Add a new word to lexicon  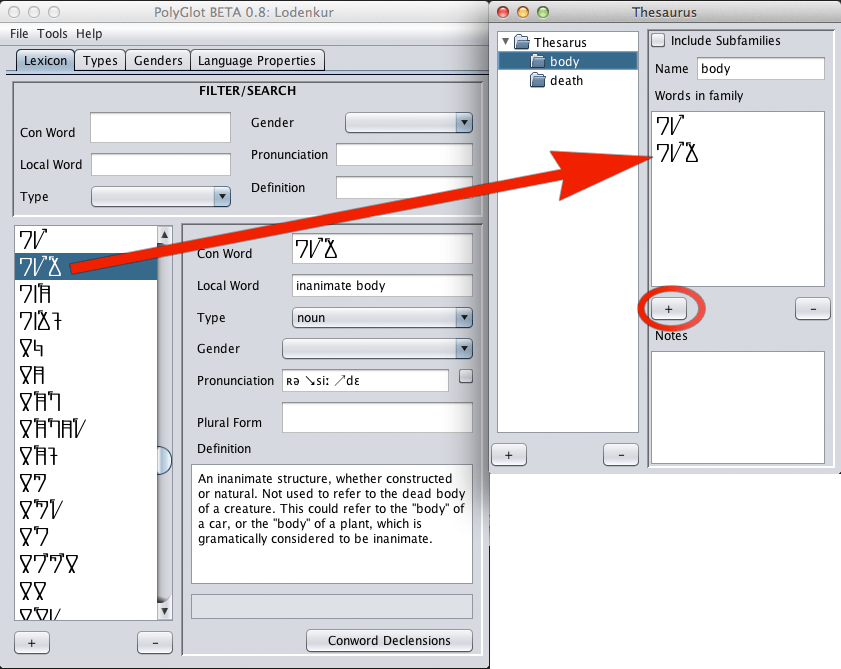[x=32, y=643]
